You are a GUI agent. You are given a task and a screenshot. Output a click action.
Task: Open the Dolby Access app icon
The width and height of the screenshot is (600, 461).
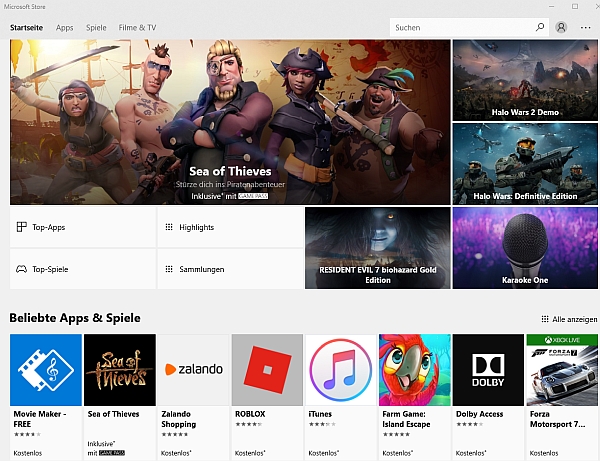pos(488,370)
